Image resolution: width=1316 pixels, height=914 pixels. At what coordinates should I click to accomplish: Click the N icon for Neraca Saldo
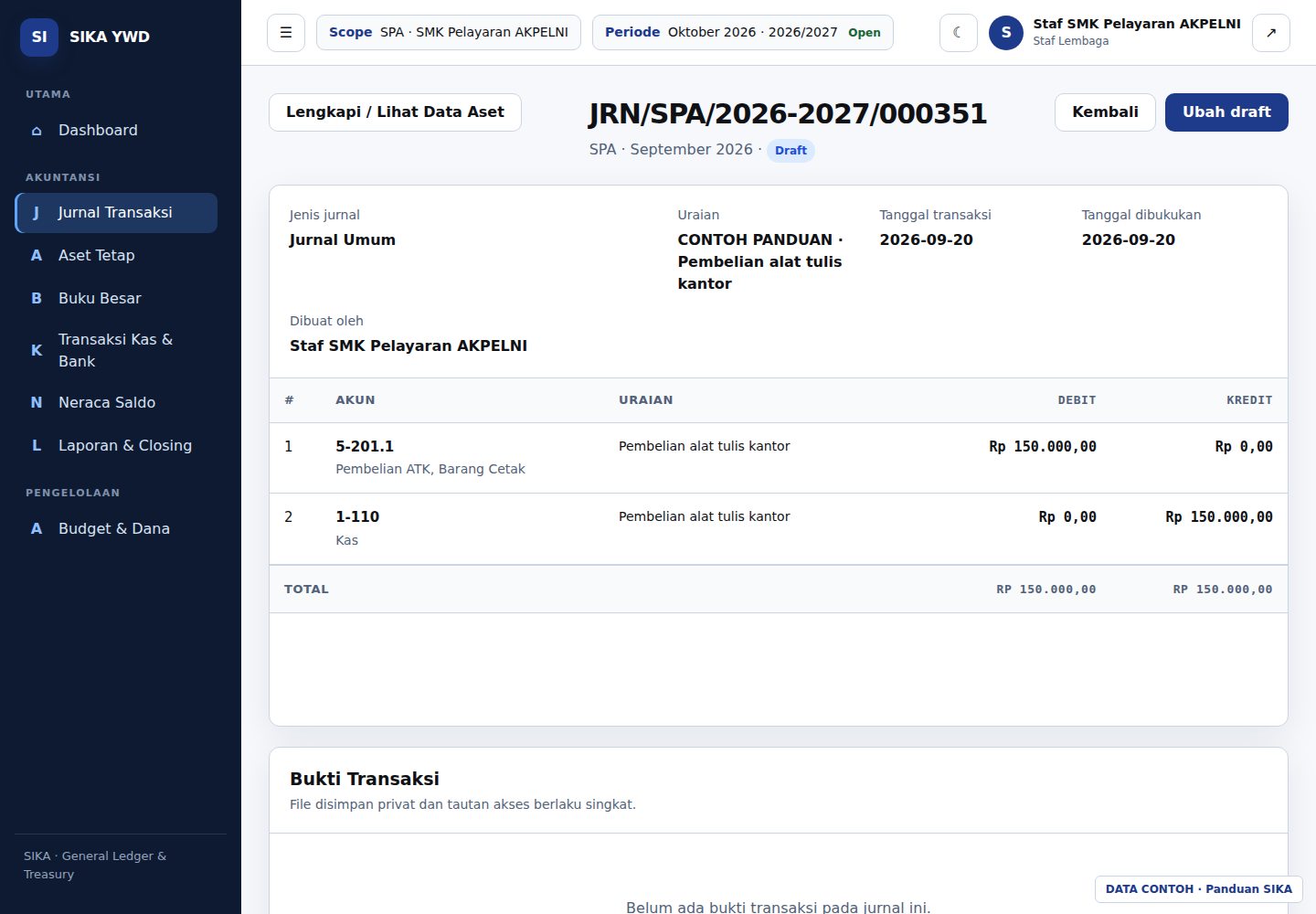tap(37, 403)
